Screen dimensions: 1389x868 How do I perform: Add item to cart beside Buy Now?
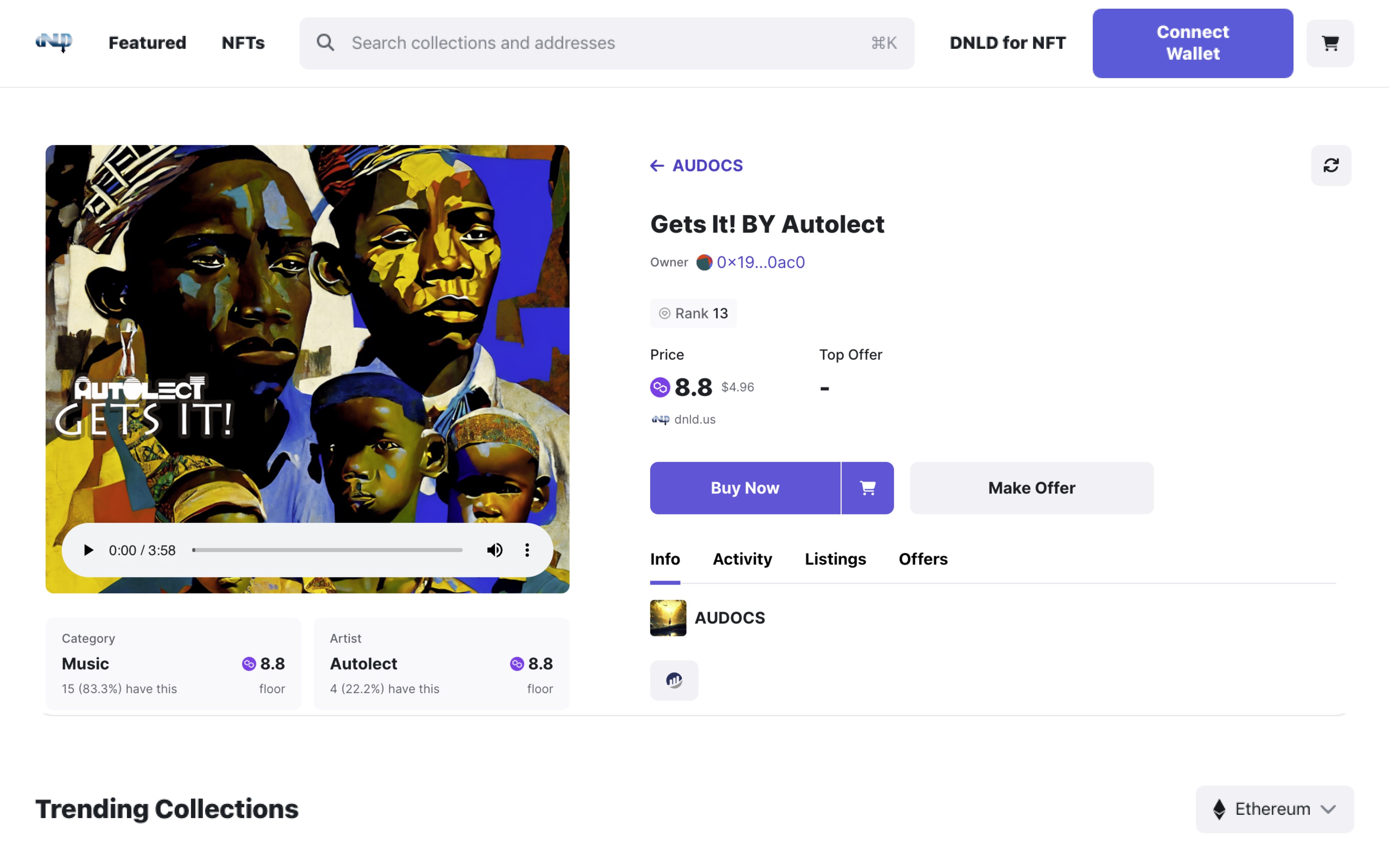[867, 488]
